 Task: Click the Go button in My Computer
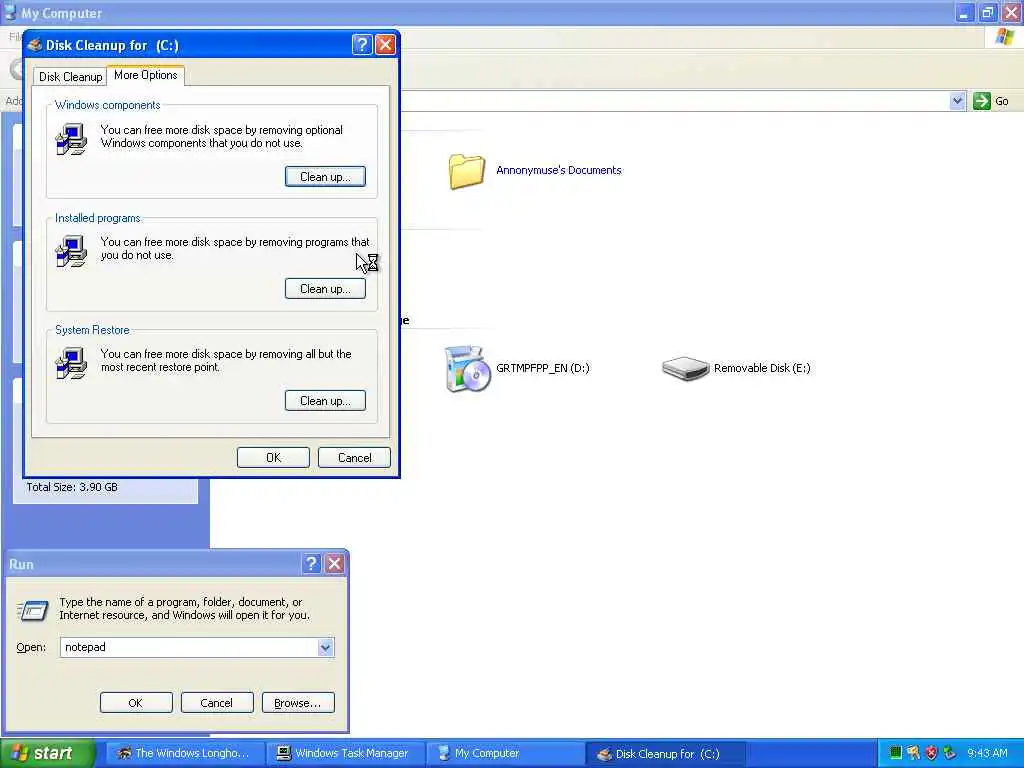coord(991,101)
